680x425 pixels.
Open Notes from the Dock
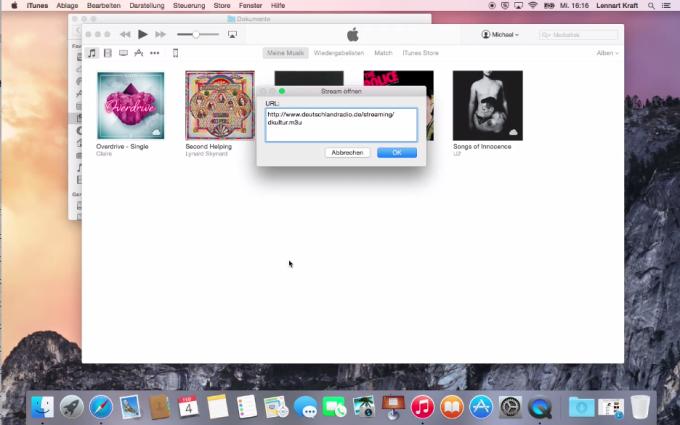click(x=217, y=407)
